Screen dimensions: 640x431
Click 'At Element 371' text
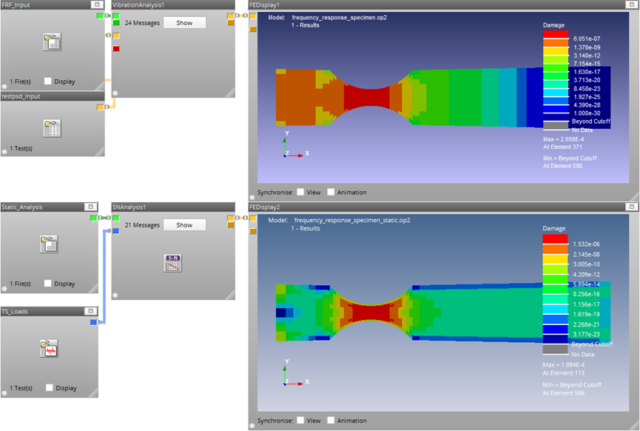click(562, 147)
